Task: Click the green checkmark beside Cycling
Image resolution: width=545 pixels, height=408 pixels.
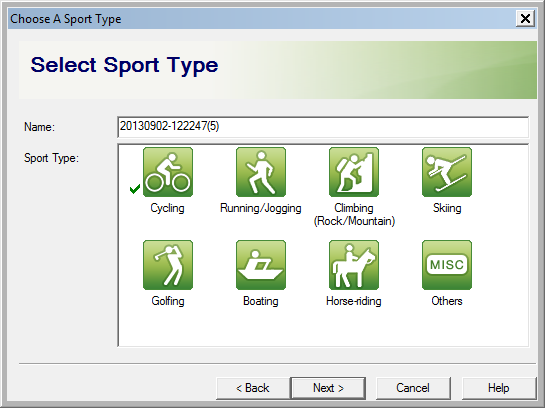Action: (x=135, y=189)
